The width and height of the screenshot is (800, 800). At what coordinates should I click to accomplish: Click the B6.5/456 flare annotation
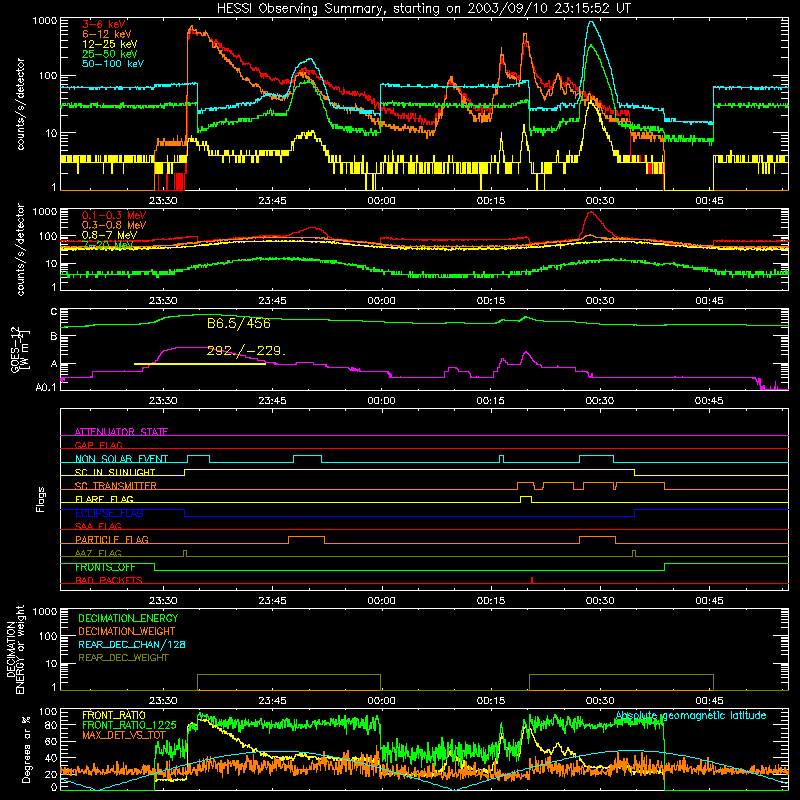pyautogui.click(x=239, y=323)
